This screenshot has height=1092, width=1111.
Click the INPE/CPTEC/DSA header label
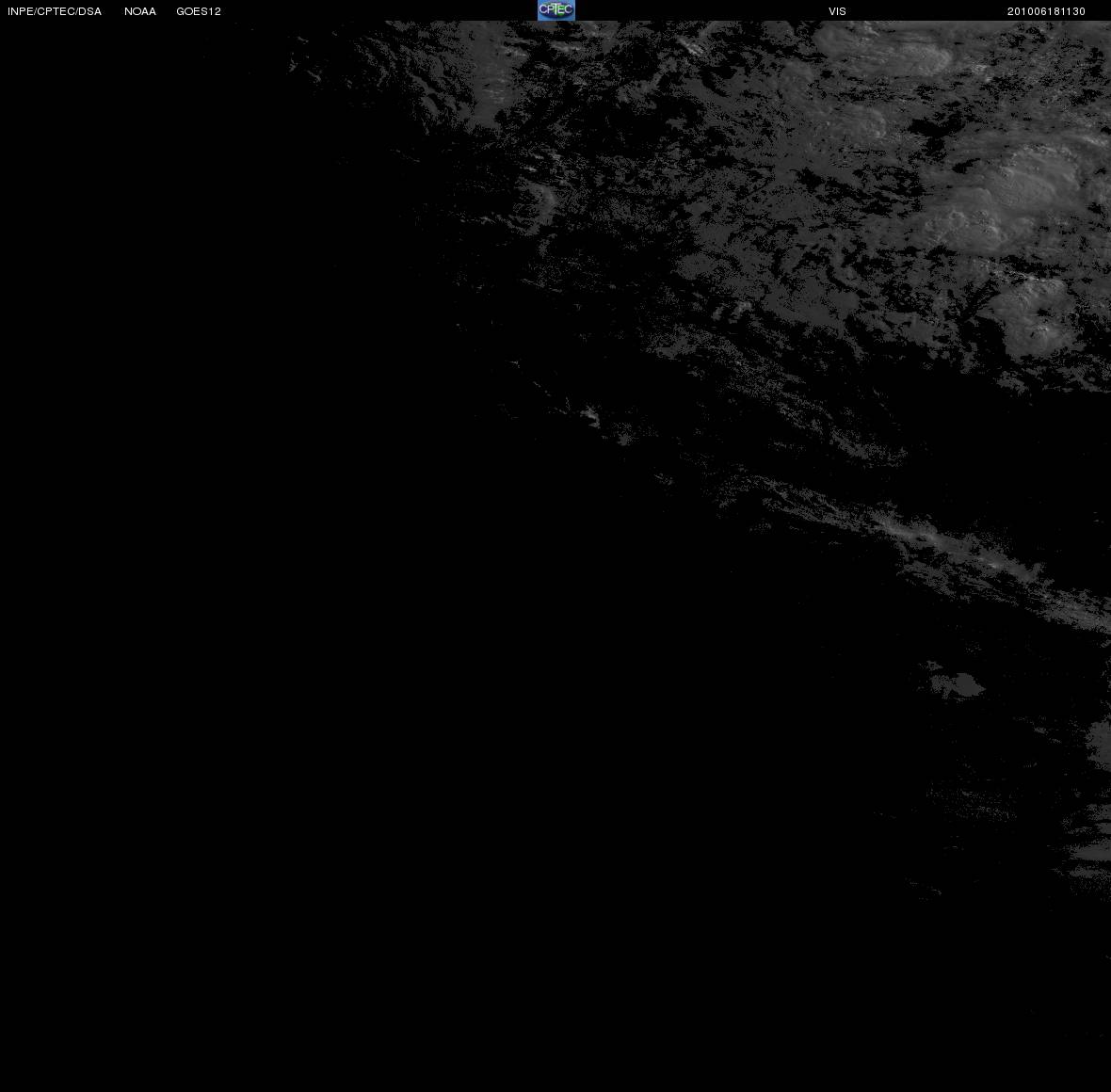(x=55, y=11)
